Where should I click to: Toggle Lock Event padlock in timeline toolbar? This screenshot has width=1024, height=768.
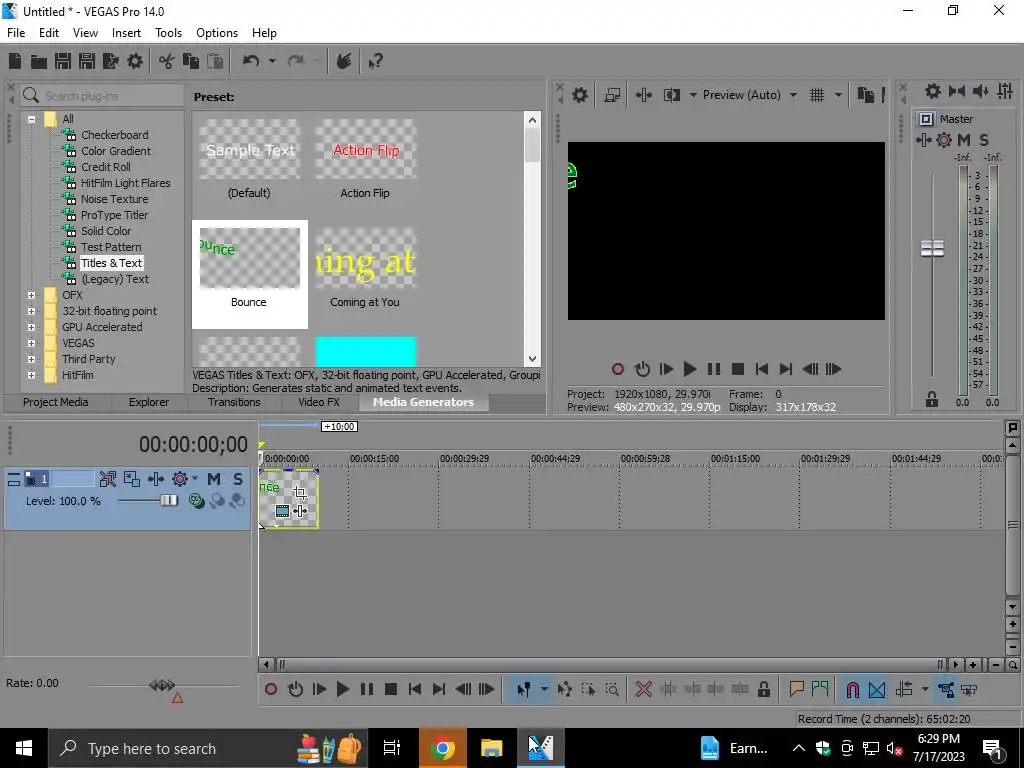coord(763,689)
